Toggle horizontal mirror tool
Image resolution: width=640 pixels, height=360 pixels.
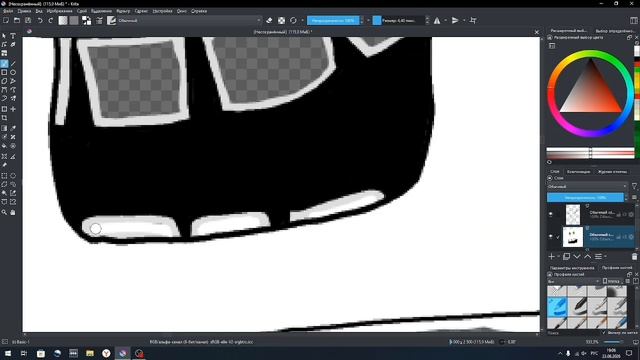pos(437,20)
